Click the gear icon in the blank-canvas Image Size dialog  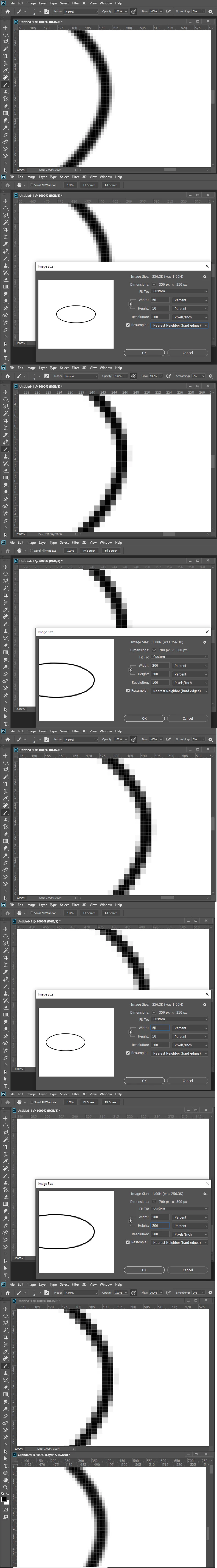(x=205, y=1193)
